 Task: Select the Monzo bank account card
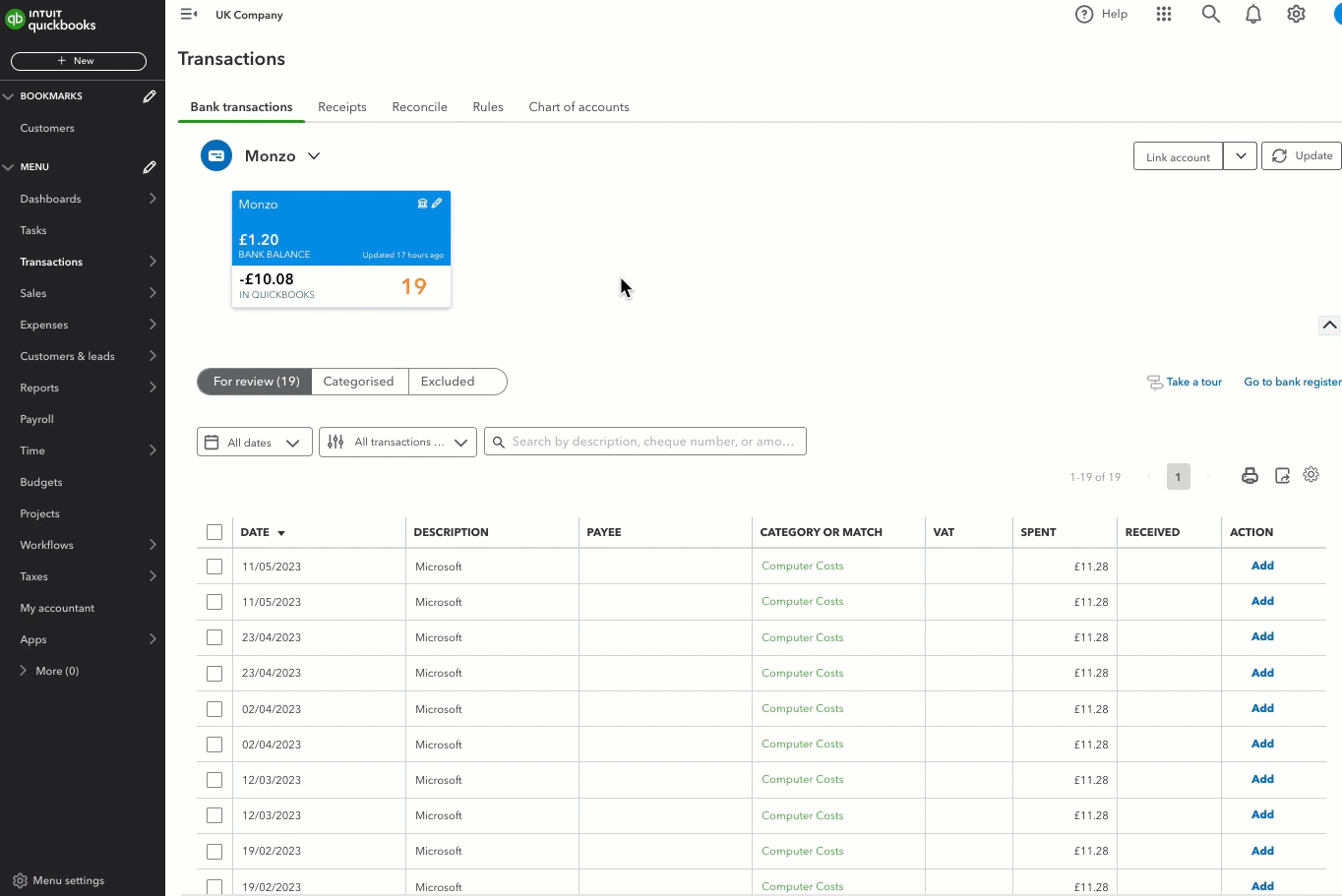point(341,249)
